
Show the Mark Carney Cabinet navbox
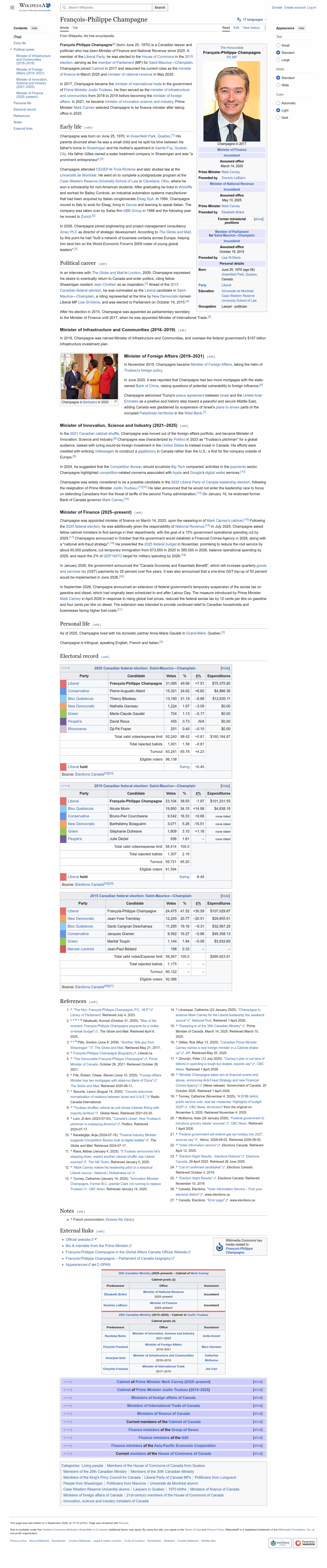(x=258, y=1382)
